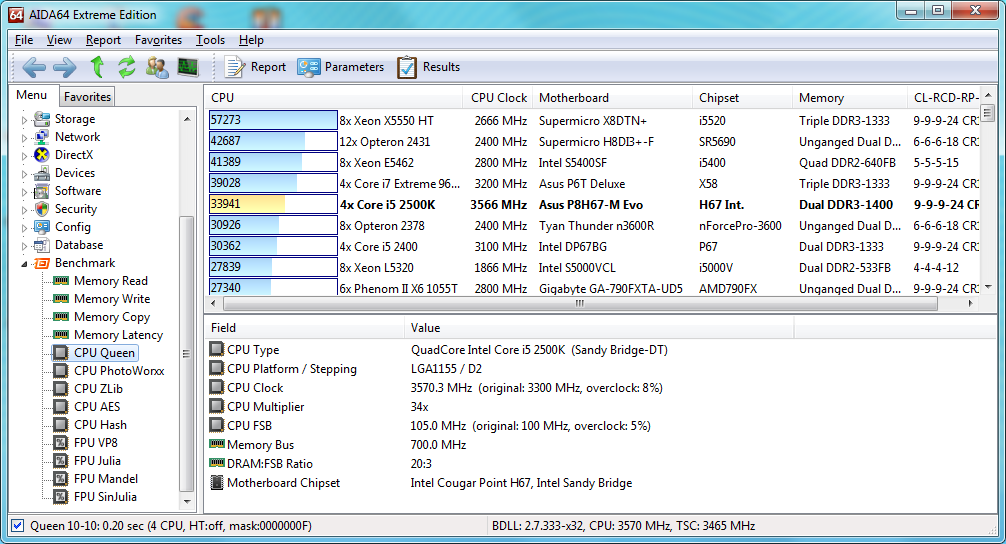Expand the DirectX tree node

pos(24,155)
